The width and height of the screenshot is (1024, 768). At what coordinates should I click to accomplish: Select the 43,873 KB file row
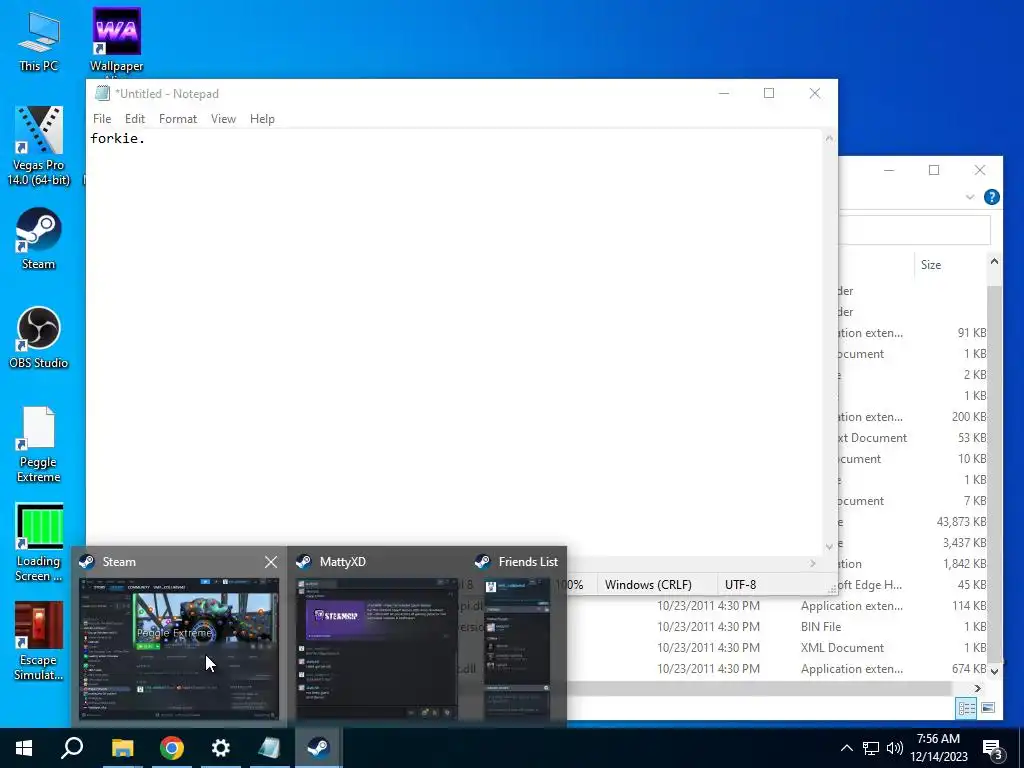pos(913,522)
